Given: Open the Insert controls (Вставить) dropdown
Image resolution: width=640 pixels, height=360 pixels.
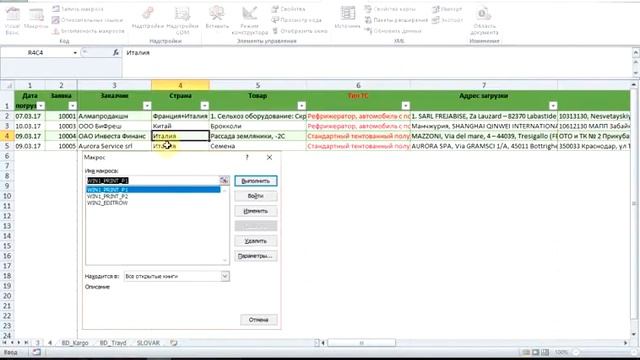Looking at the screenshot, I should 217,18.
